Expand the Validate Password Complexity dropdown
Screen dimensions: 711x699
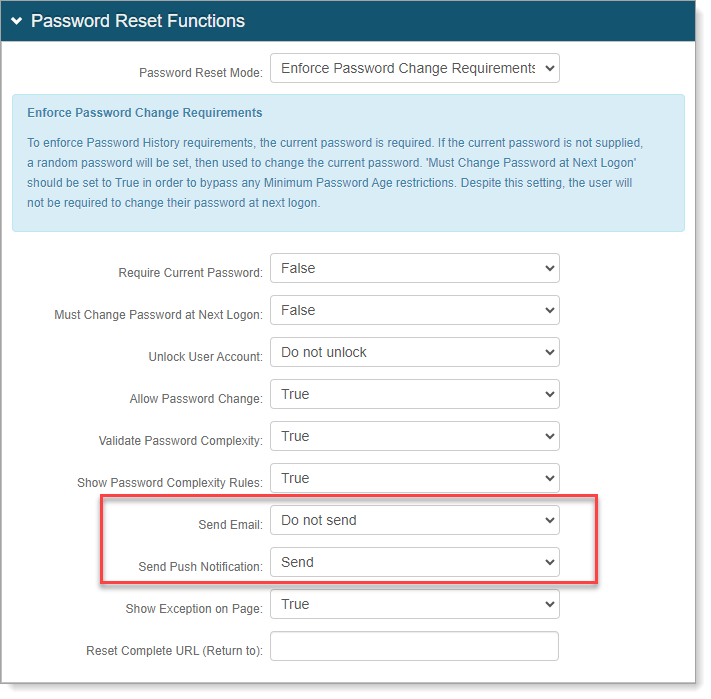tap(414, 437)
